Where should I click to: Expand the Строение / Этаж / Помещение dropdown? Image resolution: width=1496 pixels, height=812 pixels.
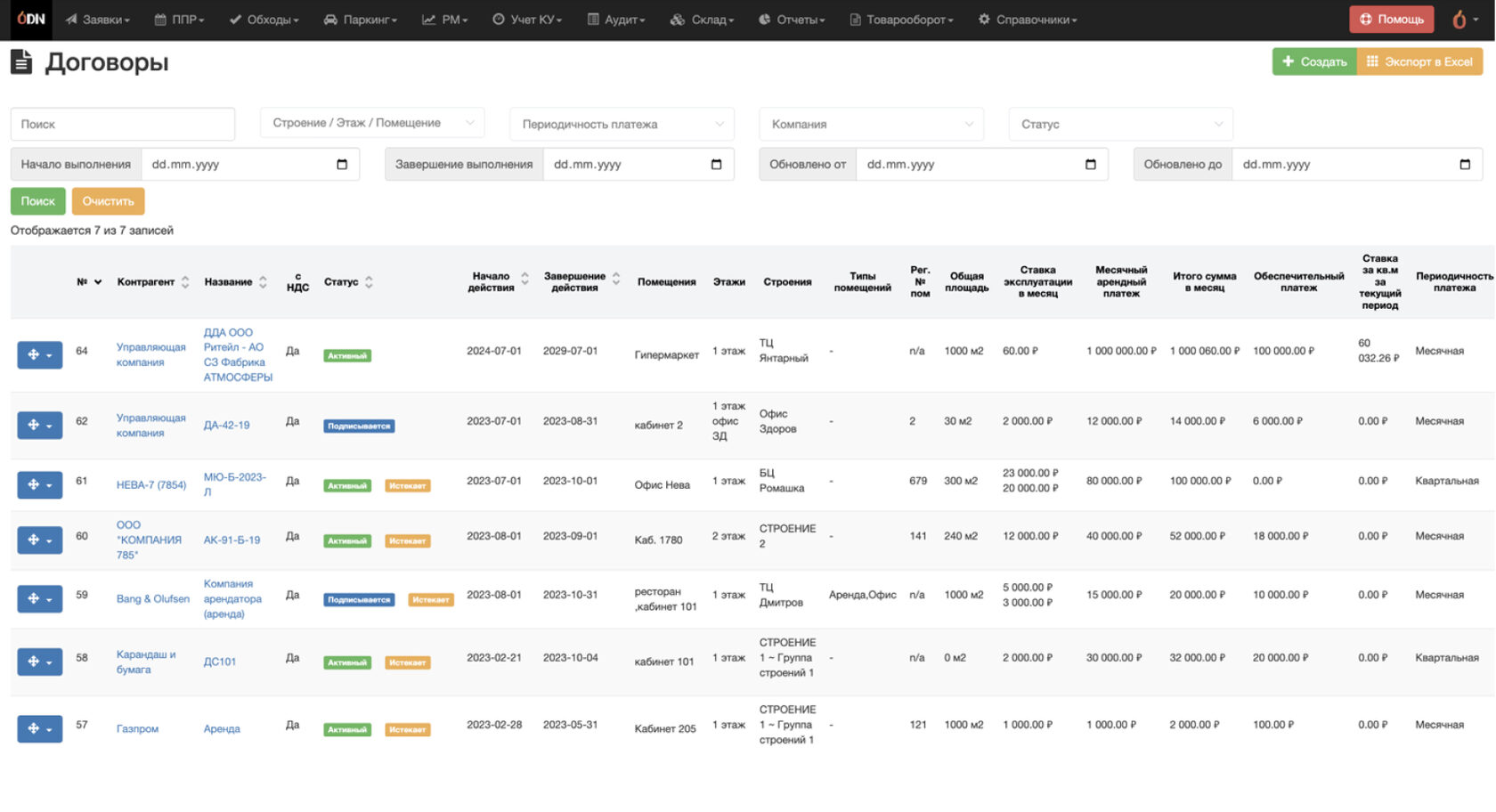pyautogui.click(x=372, y=123)
